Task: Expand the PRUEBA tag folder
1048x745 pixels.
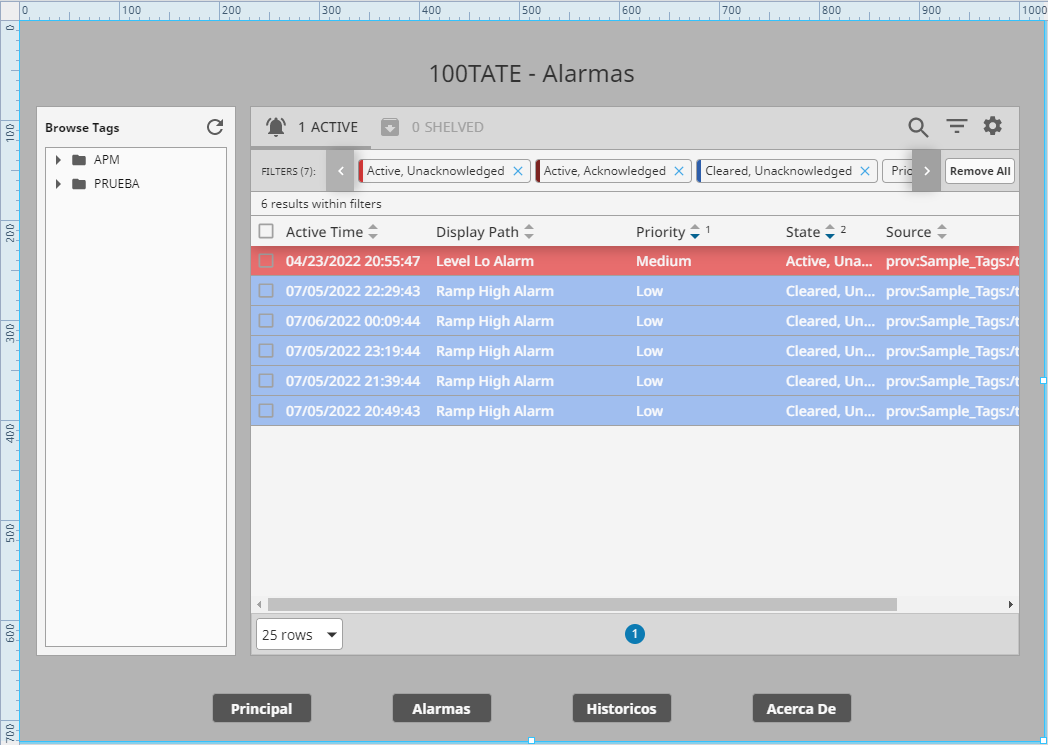Action: [59, 184]
